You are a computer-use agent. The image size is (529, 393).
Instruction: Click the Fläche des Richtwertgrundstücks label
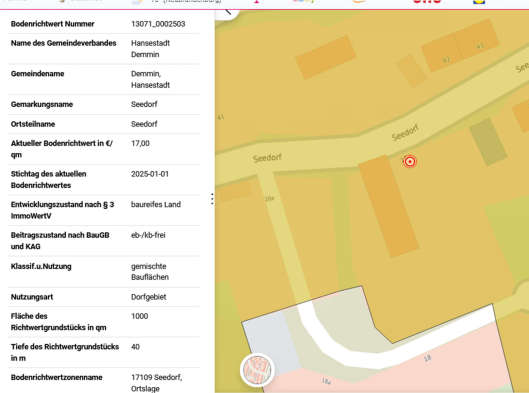click(58, 322)
